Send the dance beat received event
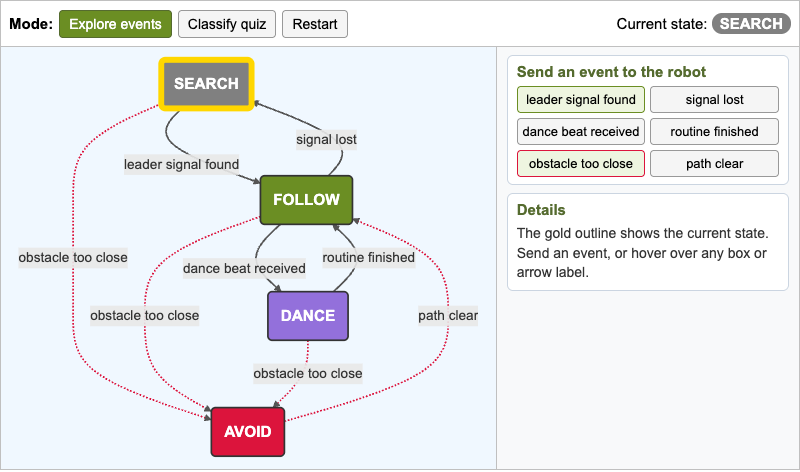Viewport: 800px width, 472px height. [x=581, y=132]
